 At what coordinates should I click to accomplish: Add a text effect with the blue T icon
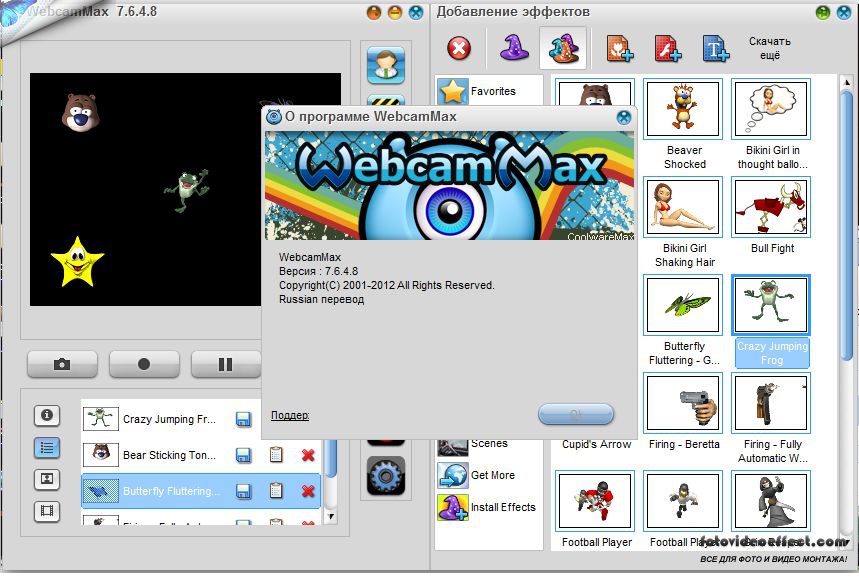[x=715, y=48]
